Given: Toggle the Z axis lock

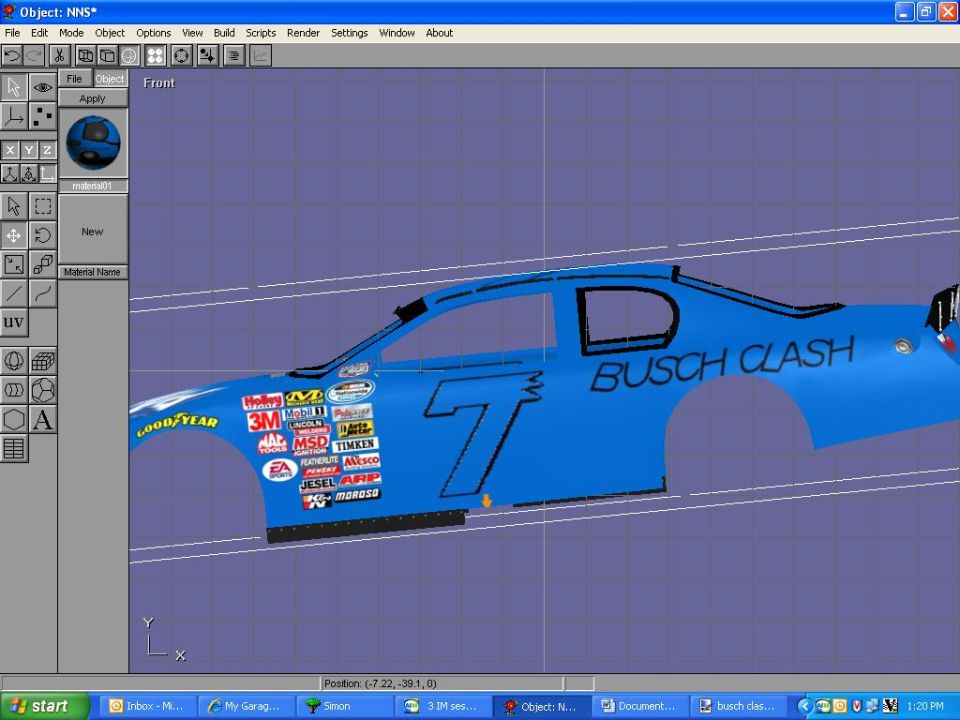Looking at the screenshot, I should pyautogui.click(x=47, y=150).
